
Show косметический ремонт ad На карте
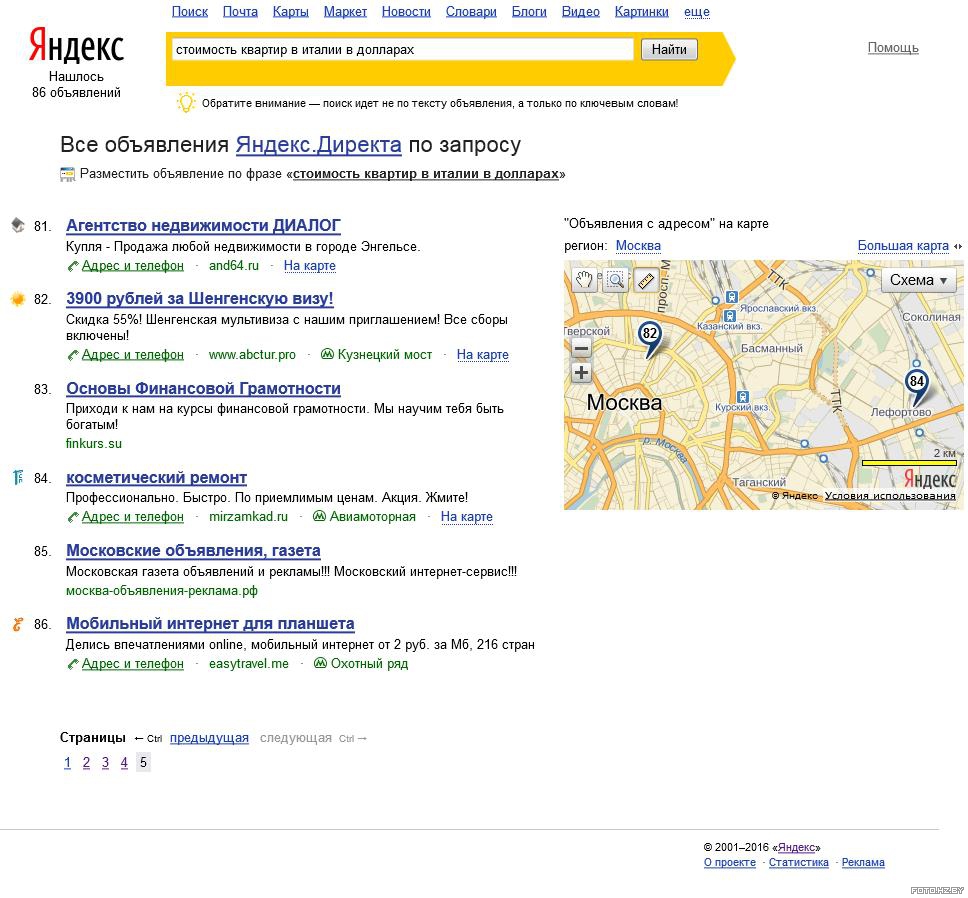[467, 517]
